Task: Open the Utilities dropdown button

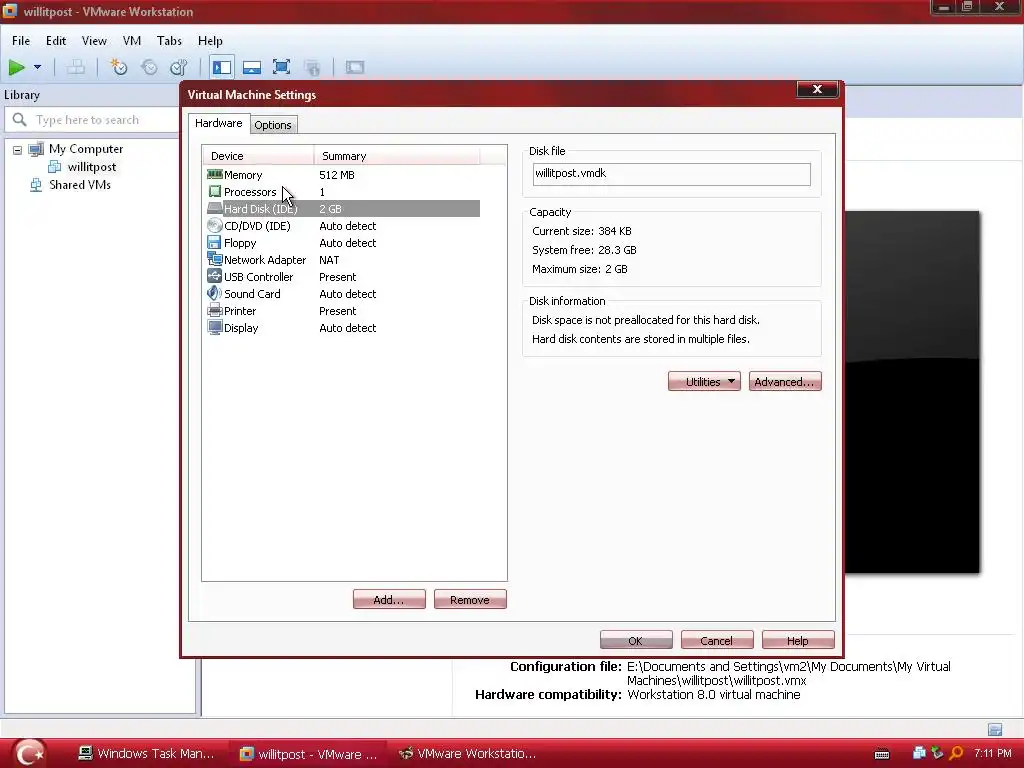Action: [704, 381]
